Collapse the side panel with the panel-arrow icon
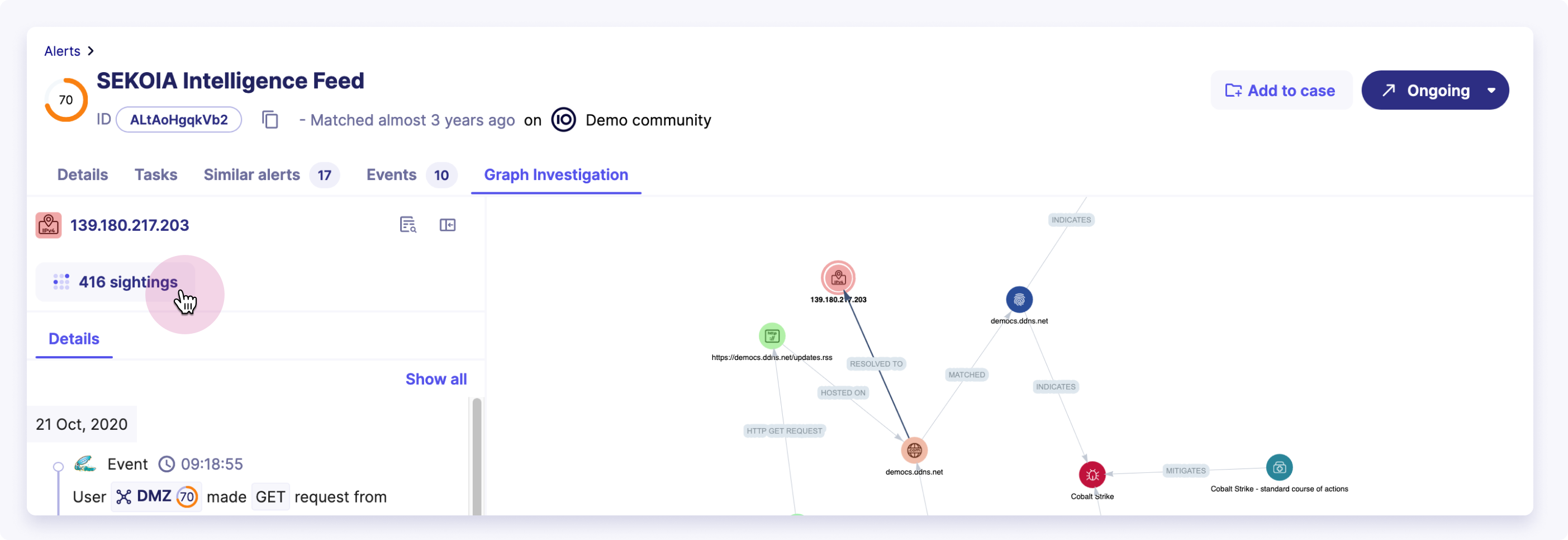Screen dimensions: 1568x540 tap(448, 225)
